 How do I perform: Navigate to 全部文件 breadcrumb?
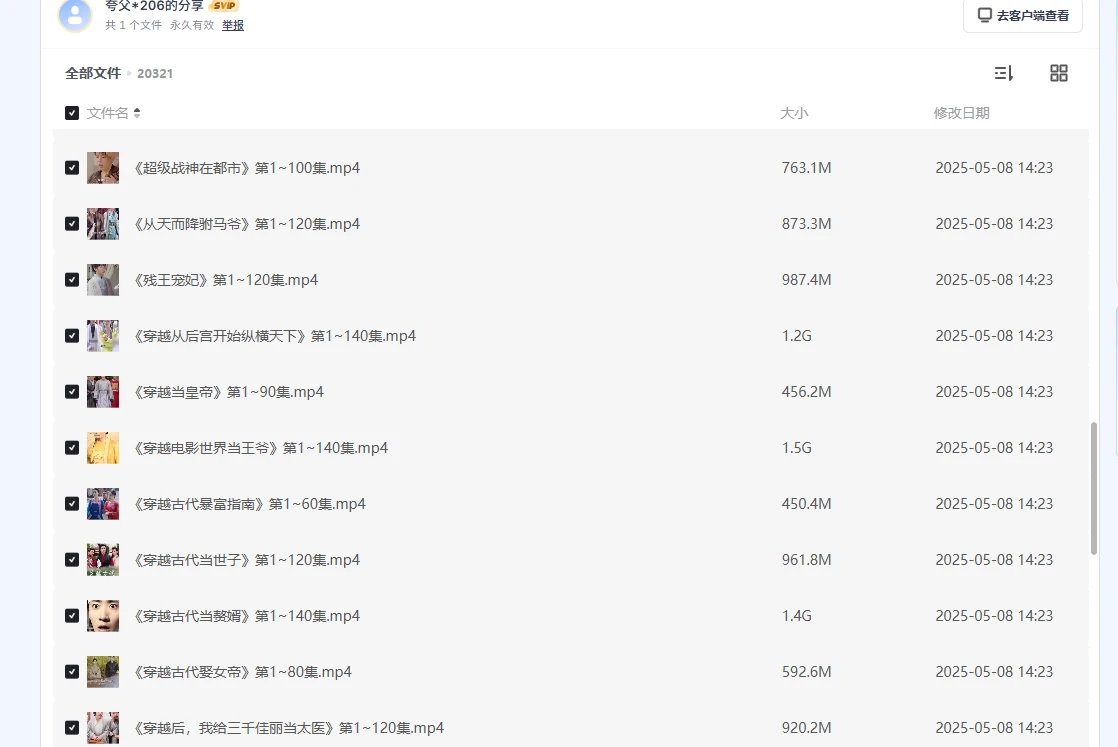(93, 73)
